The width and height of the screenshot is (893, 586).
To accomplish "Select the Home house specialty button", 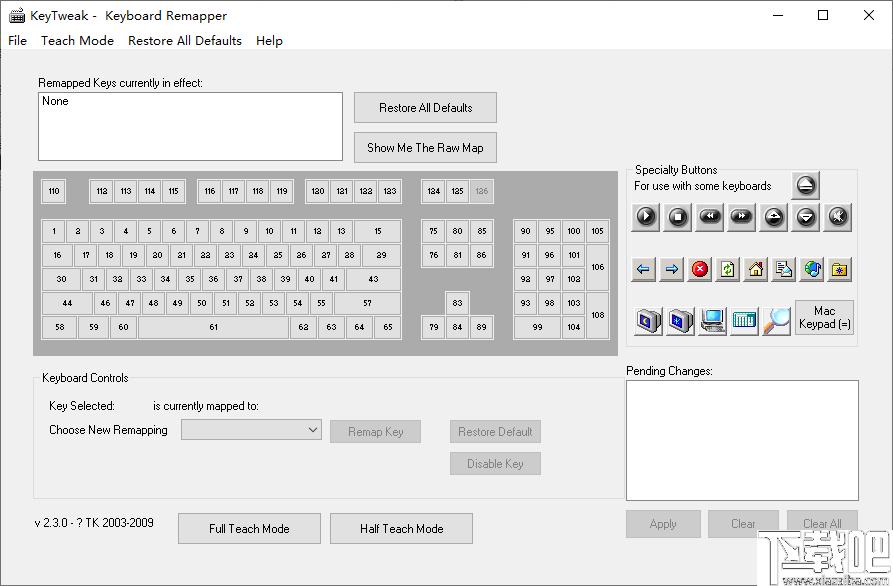I will 755,269.
